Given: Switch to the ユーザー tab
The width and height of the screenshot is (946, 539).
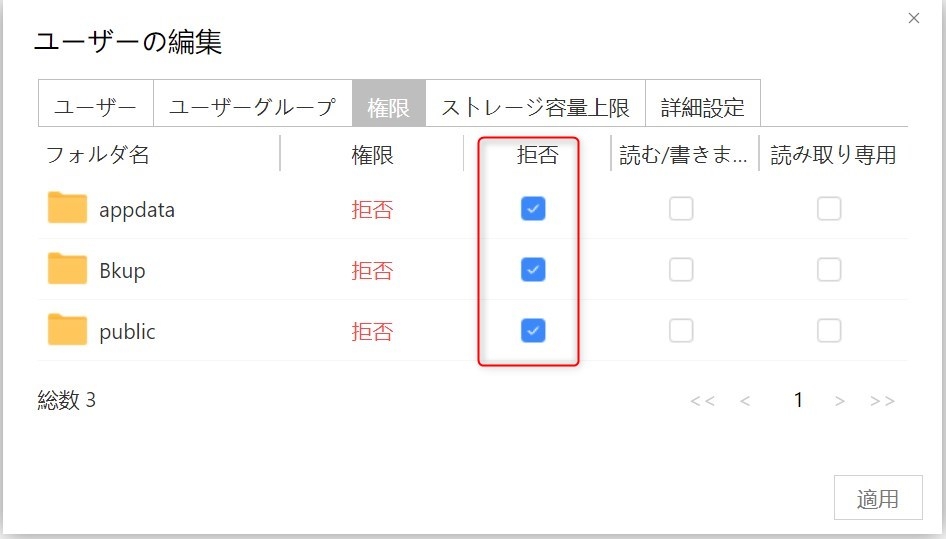Looking at the screenshot, I should click(x=96, y=107).
